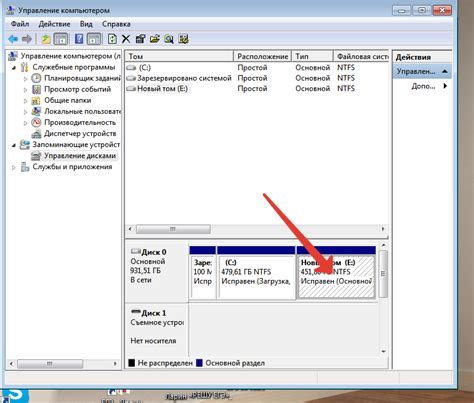Sort by the Том column header

(179, 56)
